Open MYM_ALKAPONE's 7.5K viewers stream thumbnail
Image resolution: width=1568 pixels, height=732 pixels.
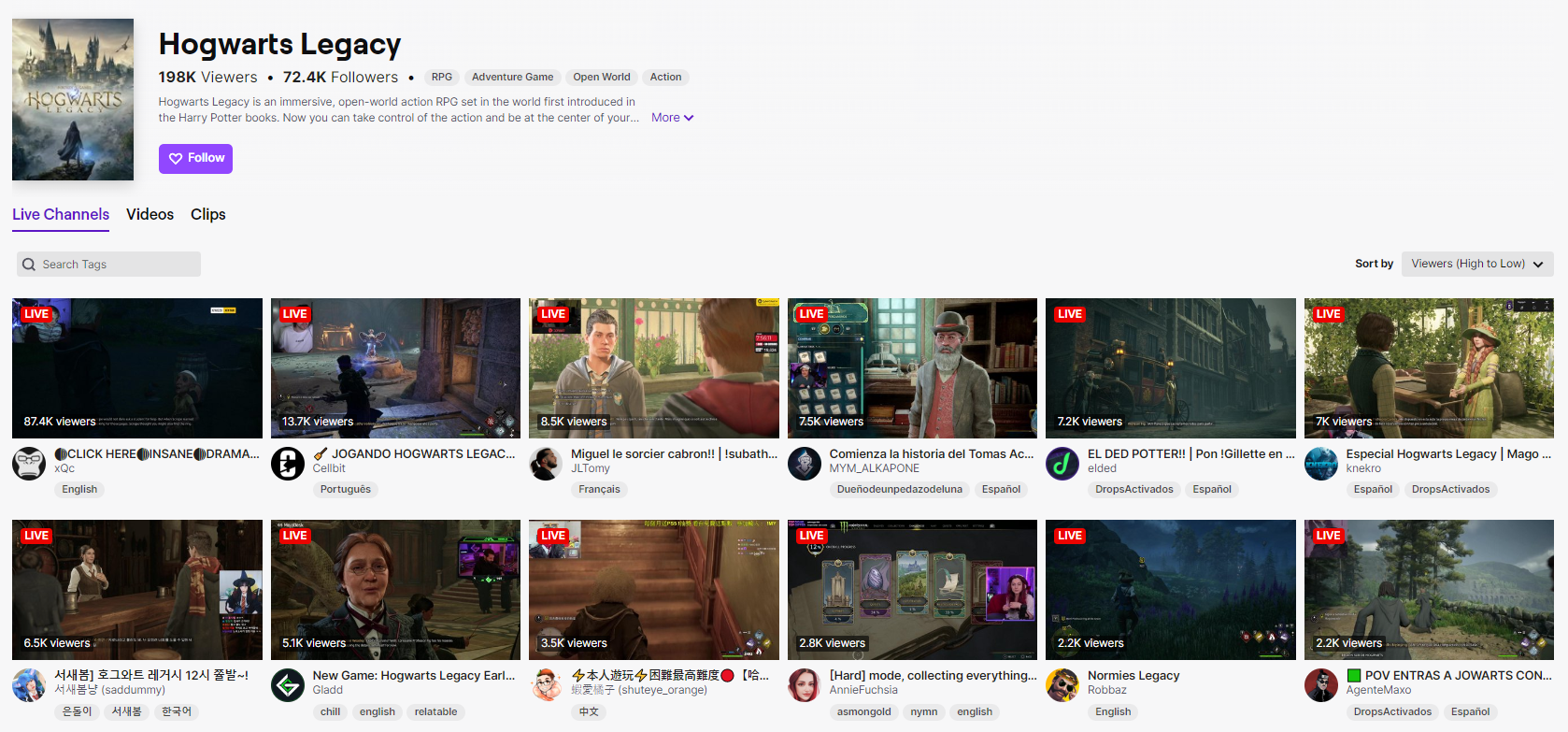click(x=912, y=368)
